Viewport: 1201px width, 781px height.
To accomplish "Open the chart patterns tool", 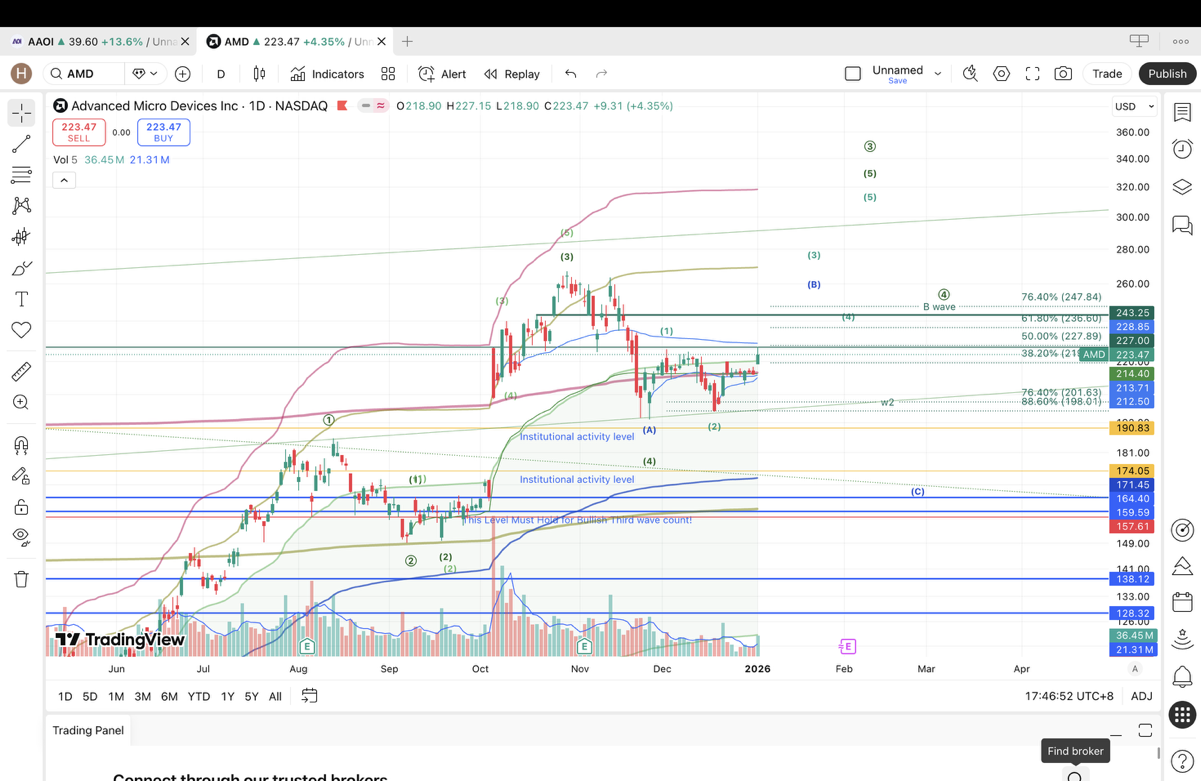I will pyautogui.click(x=21, y=206).
